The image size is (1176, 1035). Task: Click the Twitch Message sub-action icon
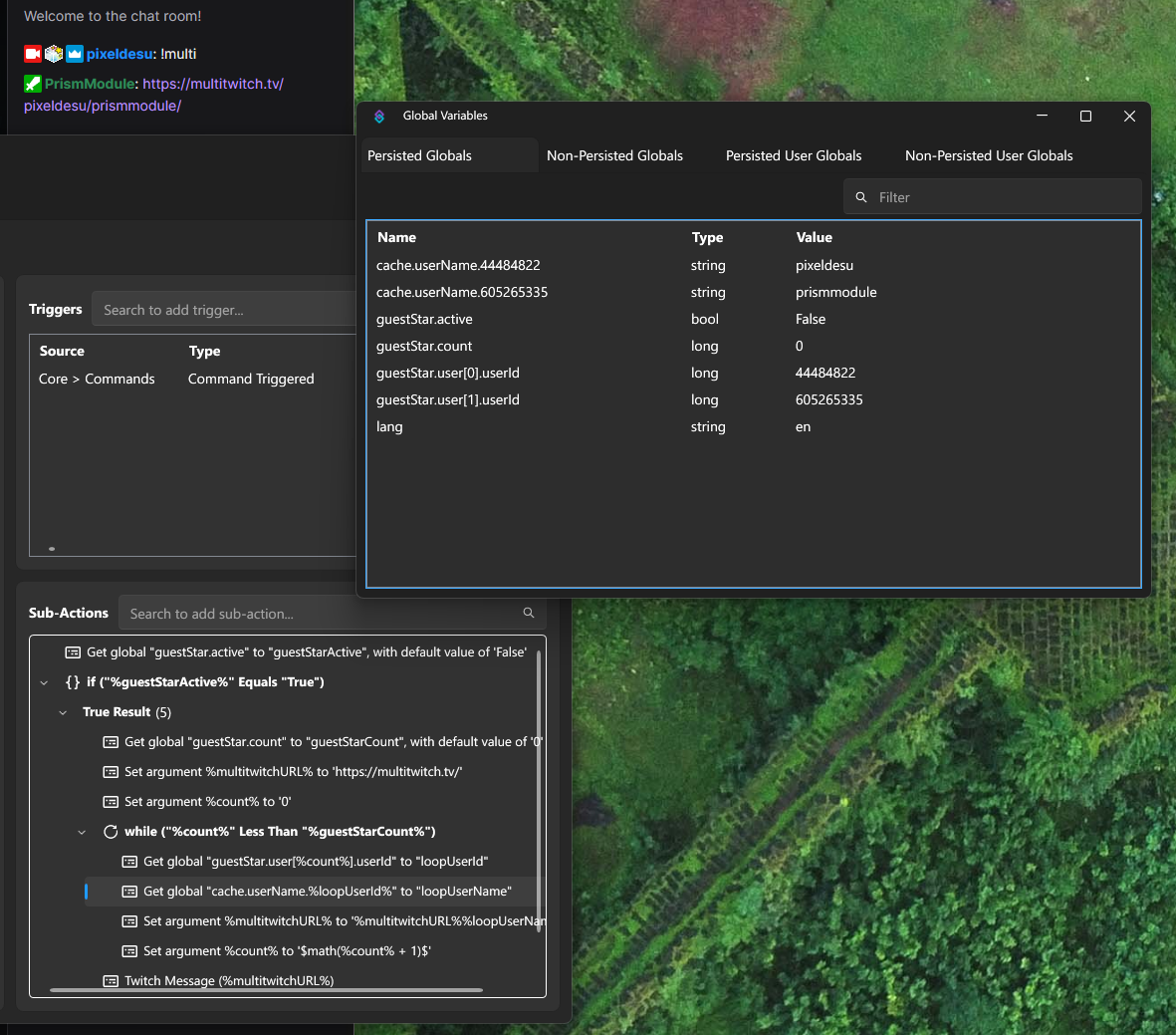111,981
